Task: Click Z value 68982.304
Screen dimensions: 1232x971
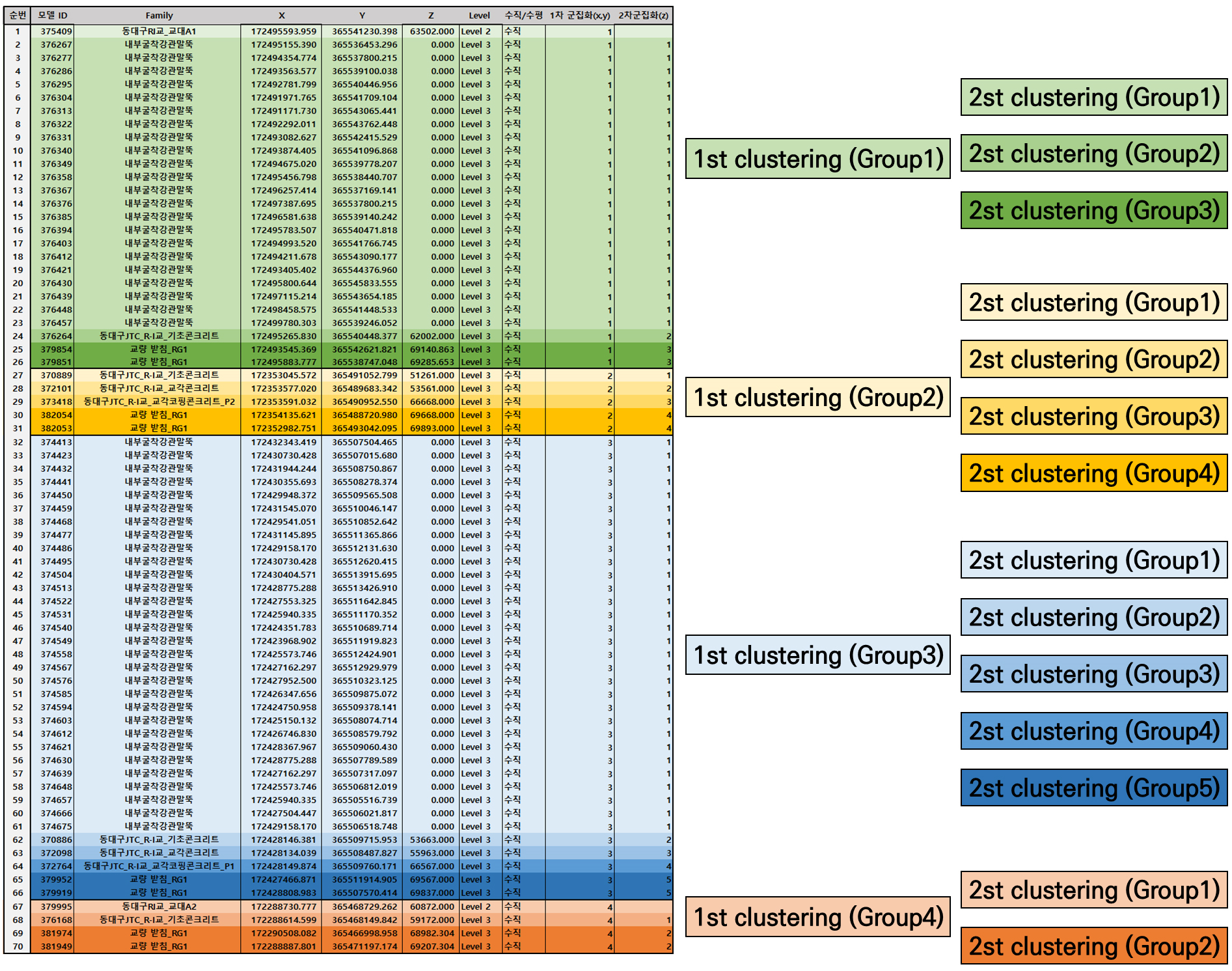Action: click(431, 933)
